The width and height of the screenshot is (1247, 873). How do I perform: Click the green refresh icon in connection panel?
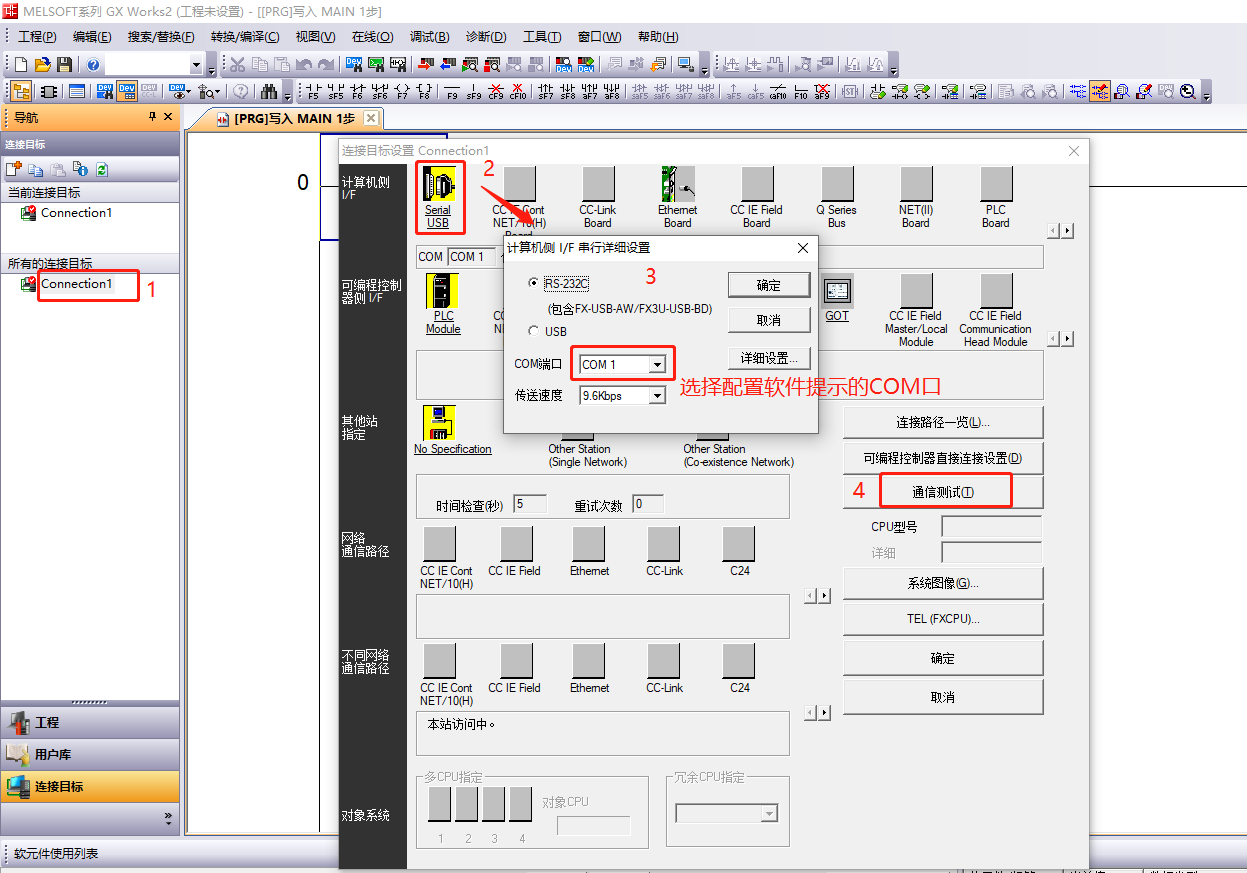click(102, 169)
